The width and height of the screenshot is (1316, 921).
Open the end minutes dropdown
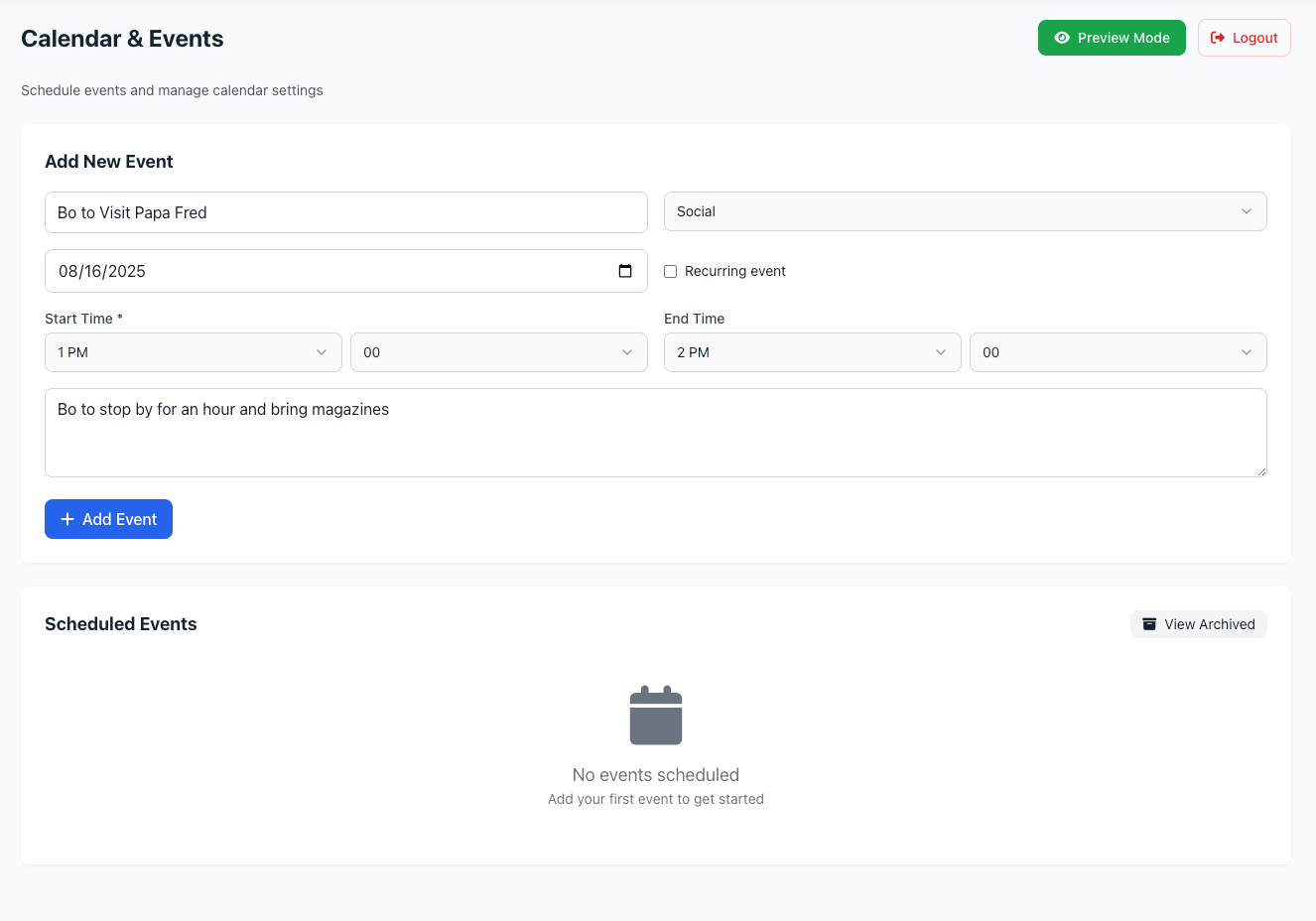pos(1118,352)
